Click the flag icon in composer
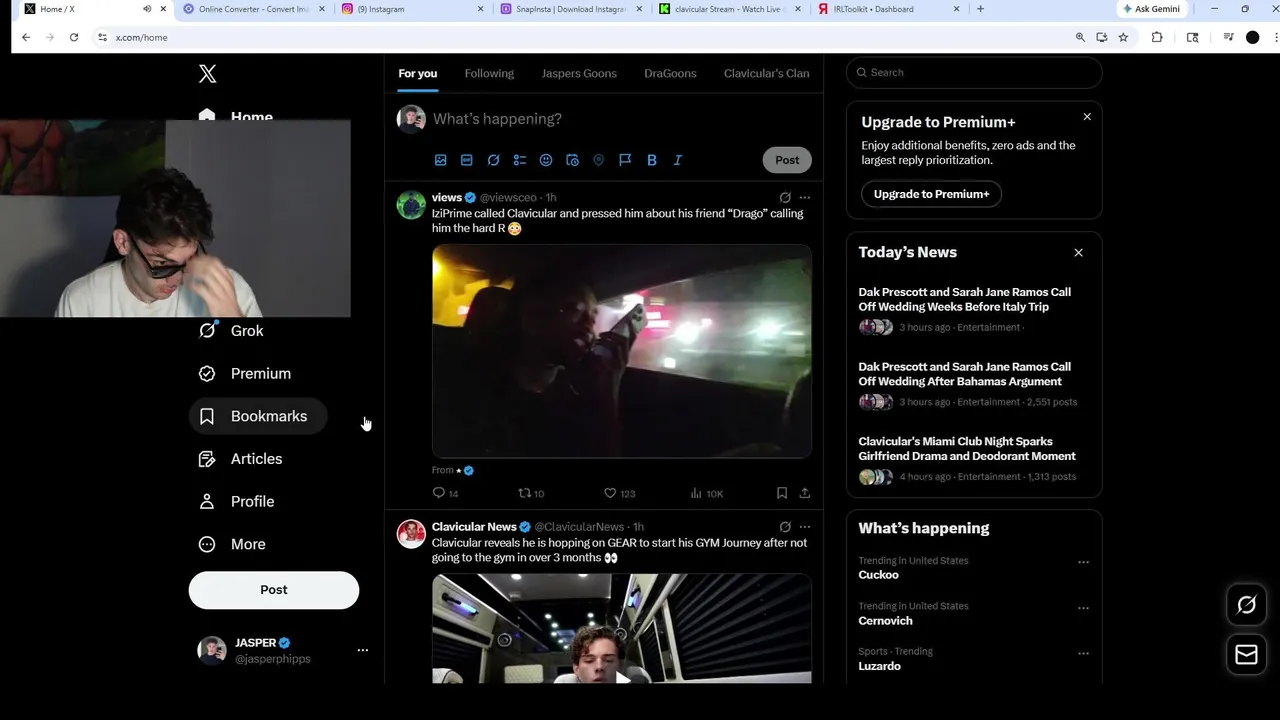 coord(625,160)
